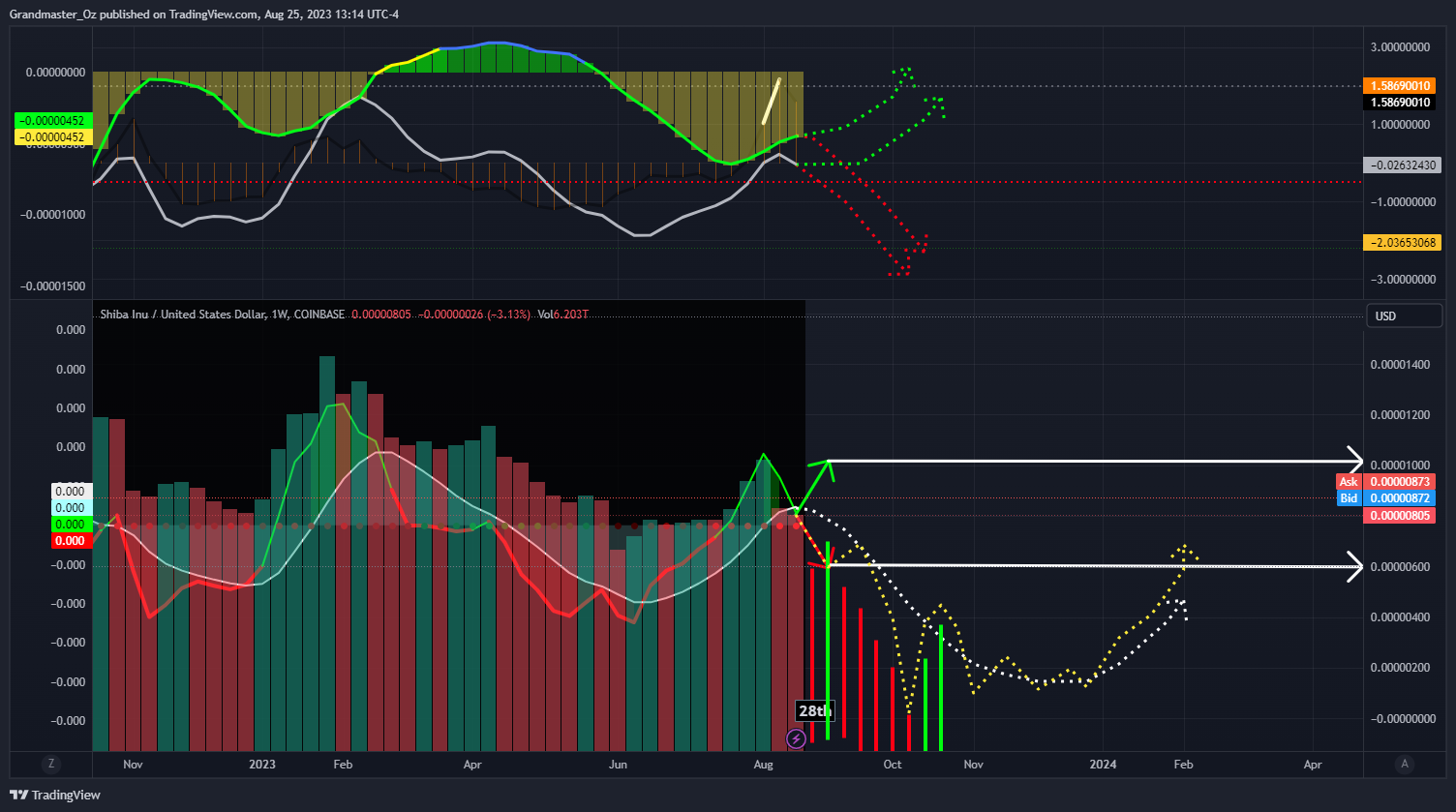This screenshot has width=1456, height=812.
Task: Click the 2024 label on time axis
Action: pyautogui.click(x=1103, y=765)
